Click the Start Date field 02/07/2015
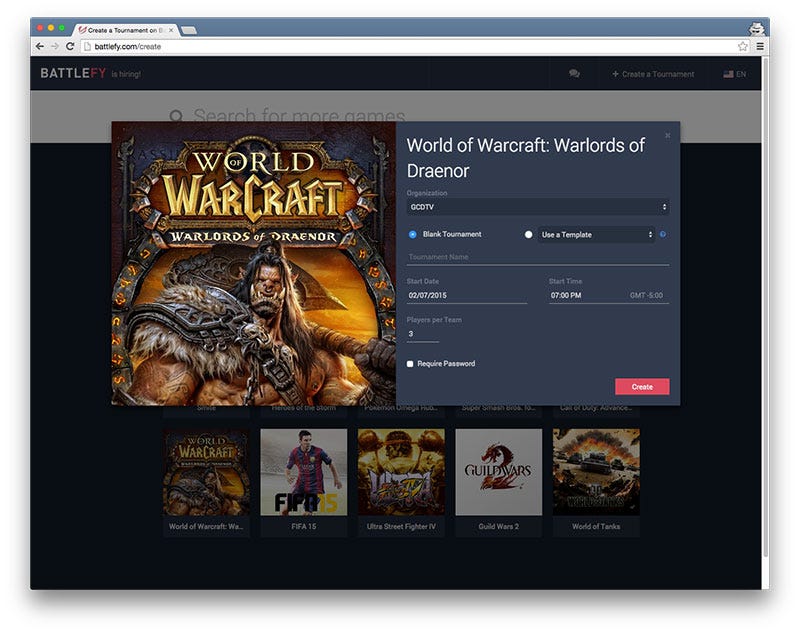This screenshot has width=800, height=633. (x=467, y=295)
